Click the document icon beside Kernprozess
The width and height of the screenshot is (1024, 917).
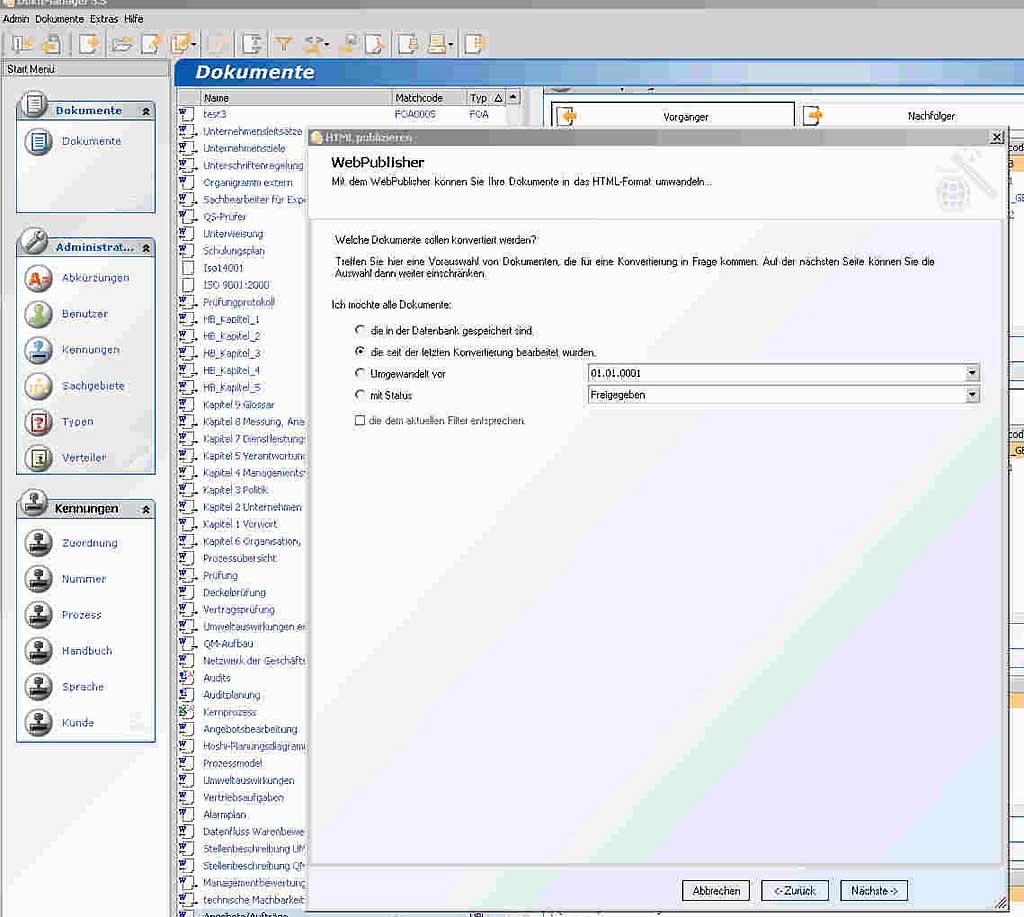click(x=187, y=712)
